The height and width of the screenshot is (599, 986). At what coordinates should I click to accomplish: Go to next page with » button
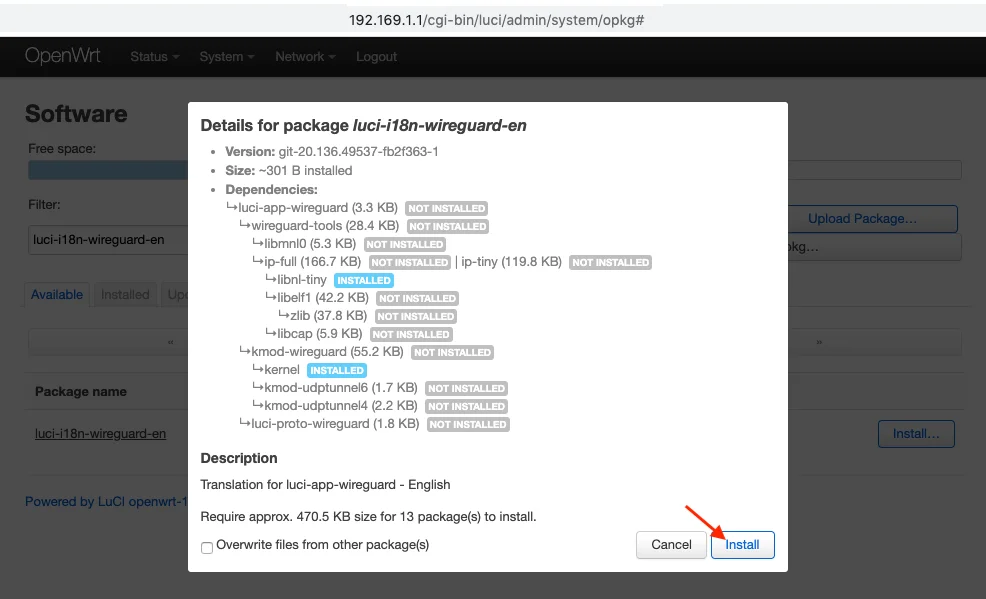(819, 343)
